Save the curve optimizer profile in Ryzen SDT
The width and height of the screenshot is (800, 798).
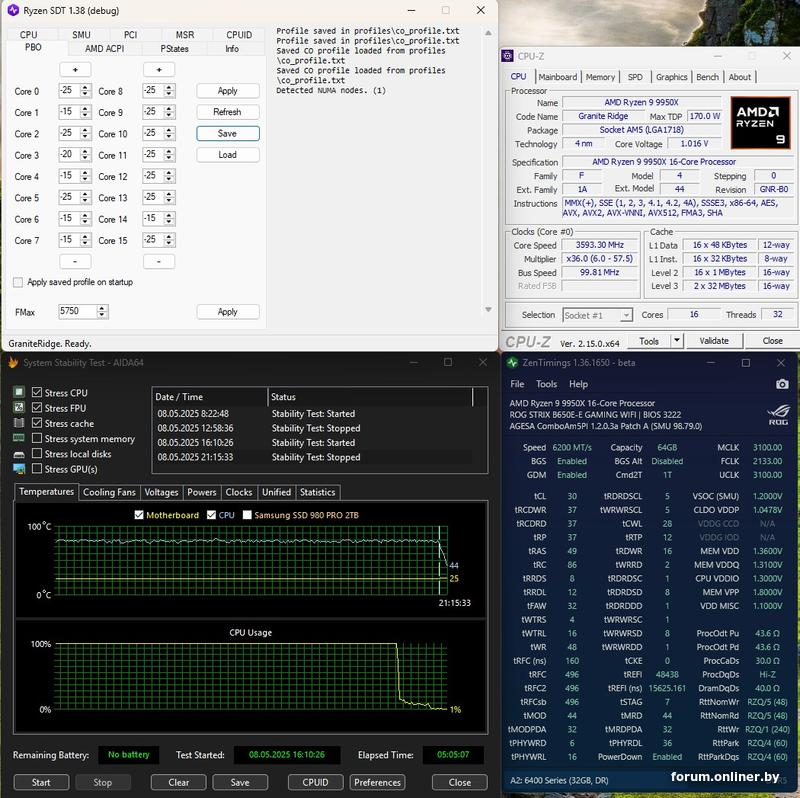[x=228, y=133]
